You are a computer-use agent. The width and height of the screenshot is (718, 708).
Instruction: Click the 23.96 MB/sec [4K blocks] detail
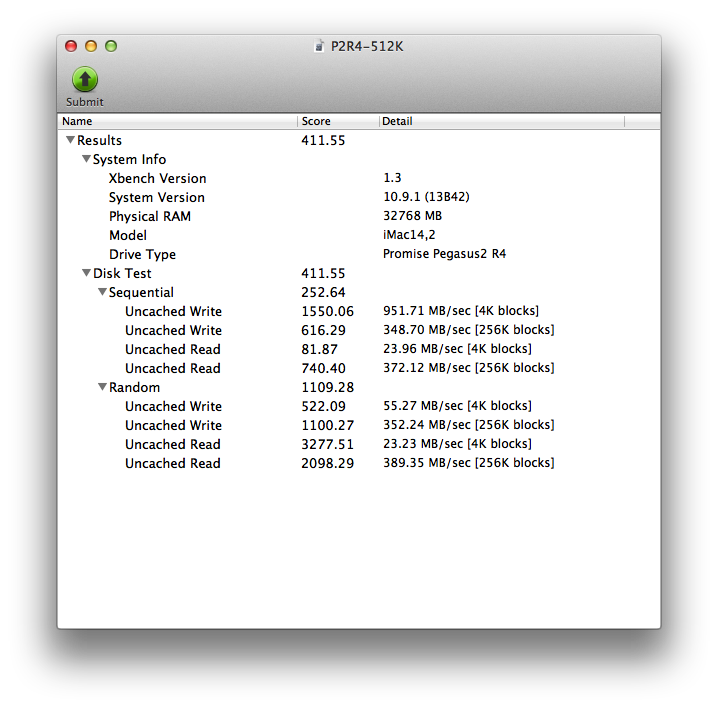point(457,349)
